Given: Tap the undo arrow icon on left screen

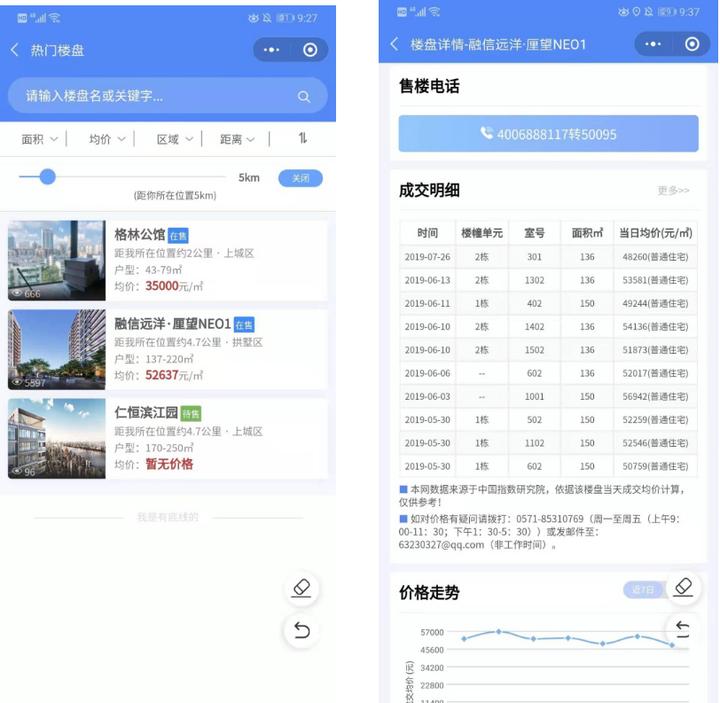Looking at the screenshot, I should (302, 630).
